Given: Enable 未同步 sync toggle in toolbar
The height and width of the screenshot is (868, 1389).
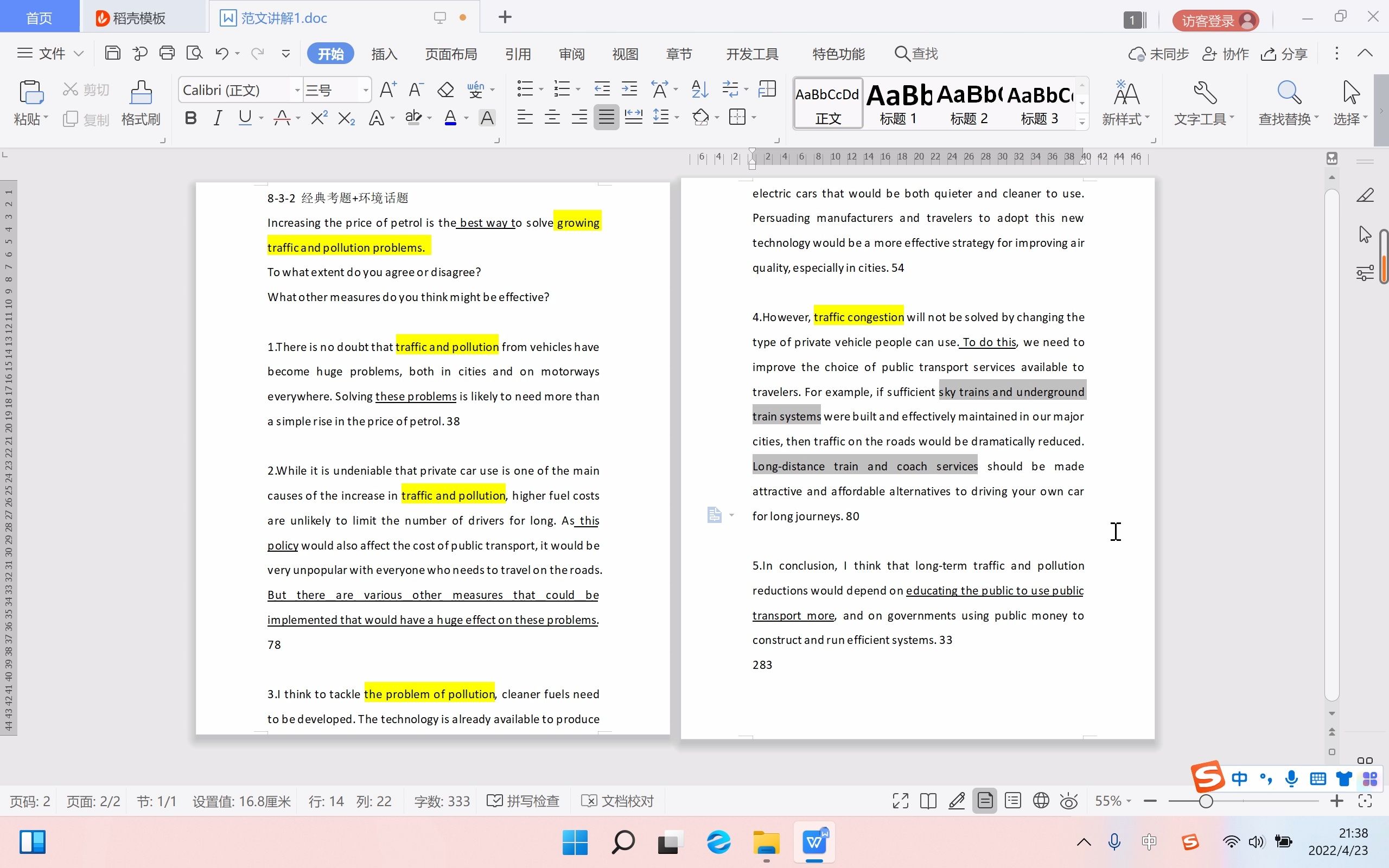Looking at the screenshot, I should pos(1159,53).
